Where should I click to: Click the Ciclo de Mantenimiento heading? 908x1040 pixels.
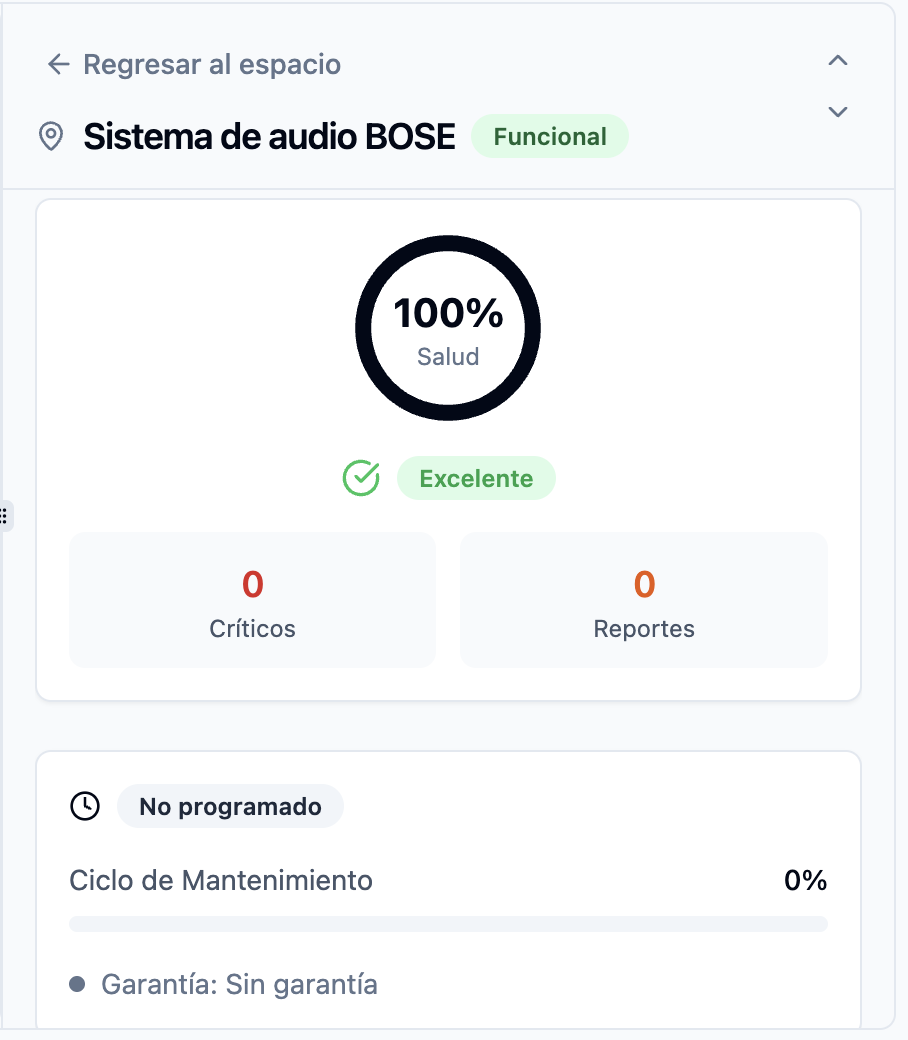(x=220, y=881)
